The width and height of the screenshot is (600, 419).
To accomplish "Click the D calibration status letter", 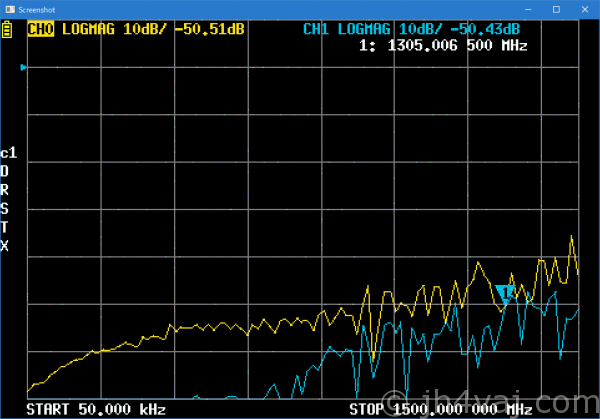I will pos(5,172).
